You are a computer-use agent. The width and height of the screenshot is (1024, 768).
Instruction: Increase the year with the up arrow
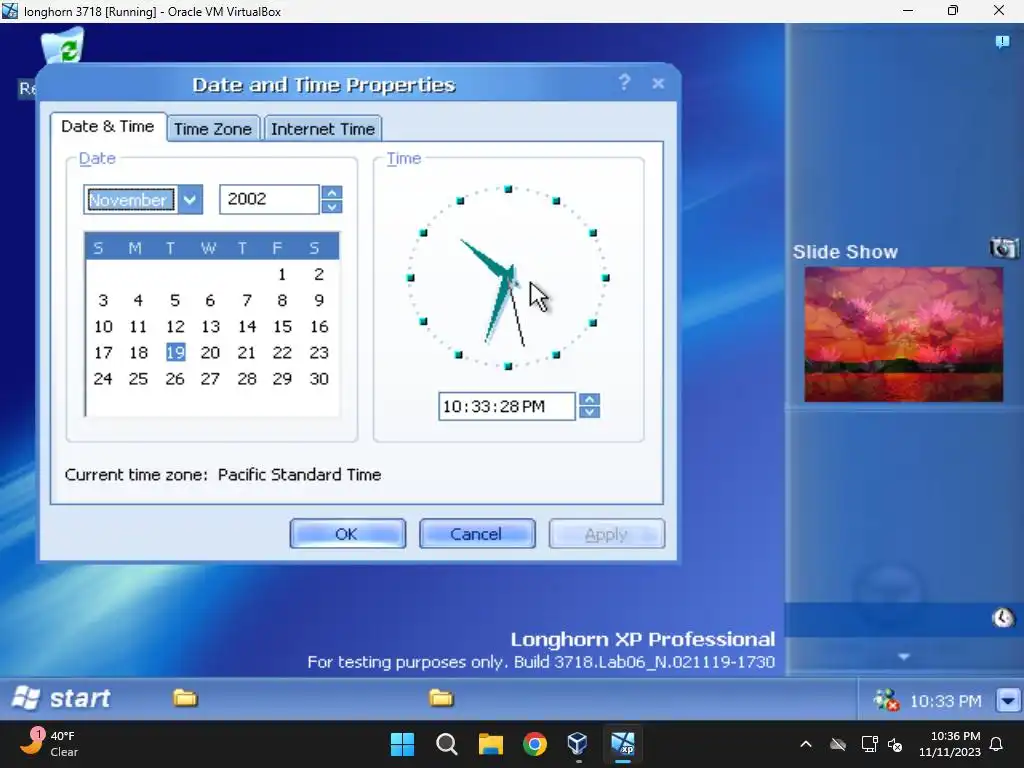pos(332,193)
